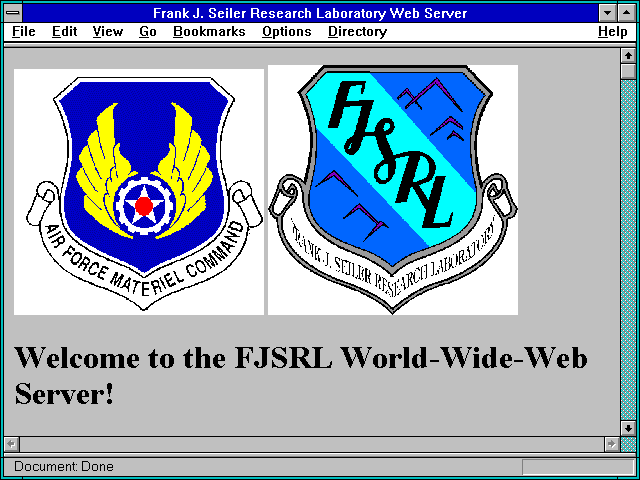Open the Directory menu
Screen dimensions: 640x480
click(x=358, y=32)
